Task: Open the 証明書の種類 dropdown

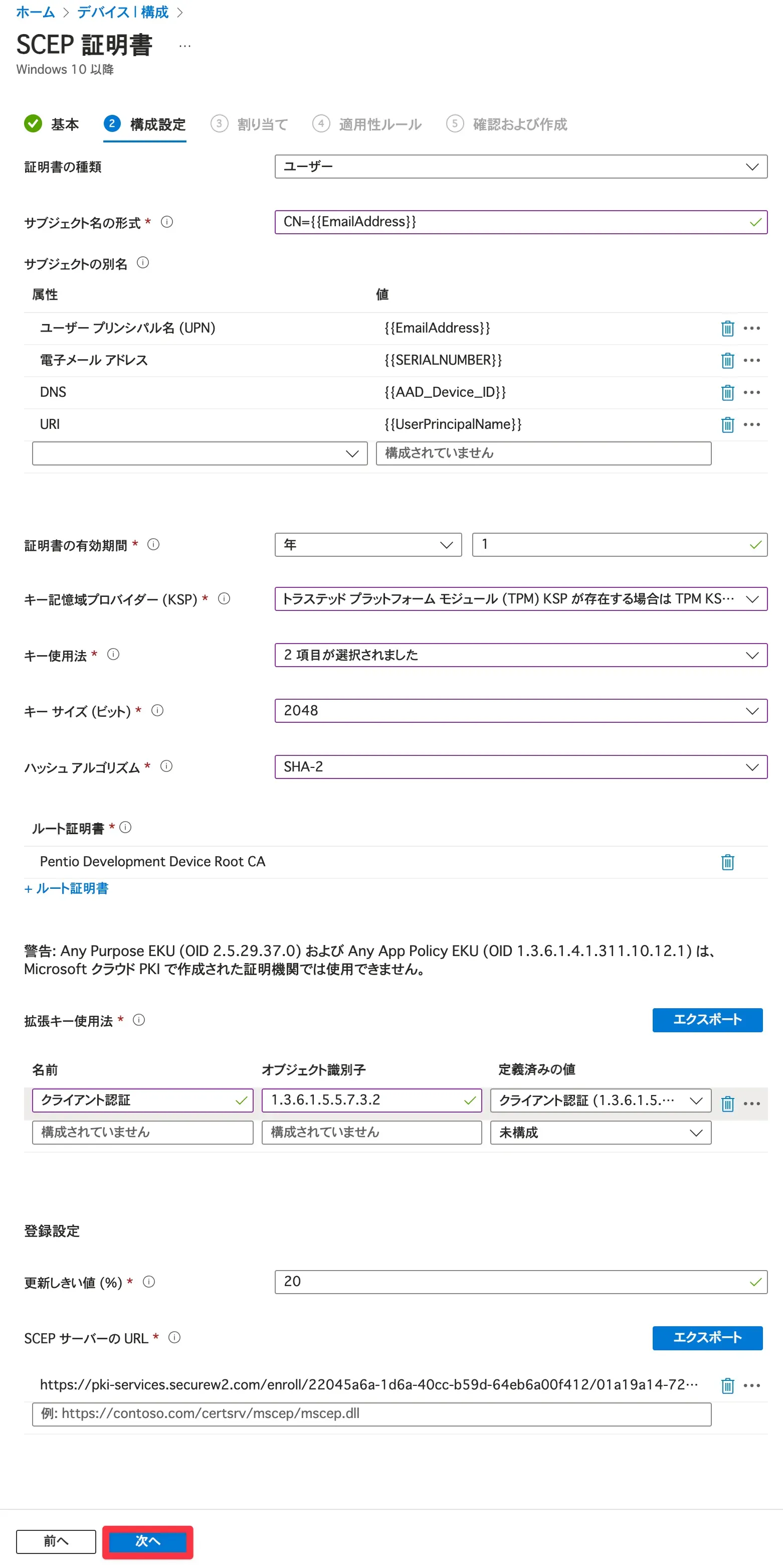Action: (x=520, y=167)
